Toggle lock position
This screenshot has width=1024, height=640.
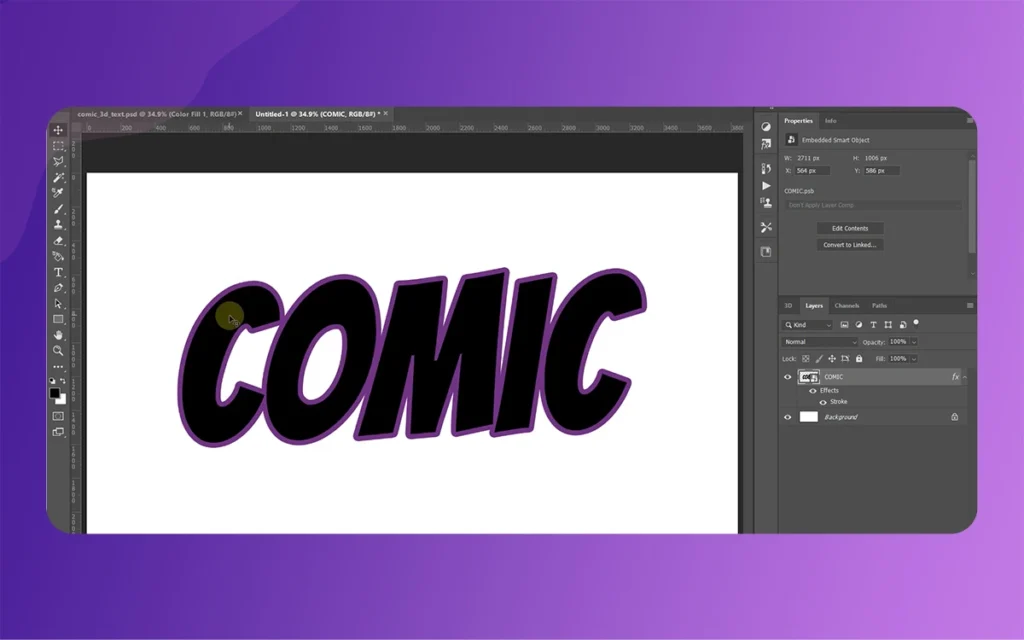[832, 359]
